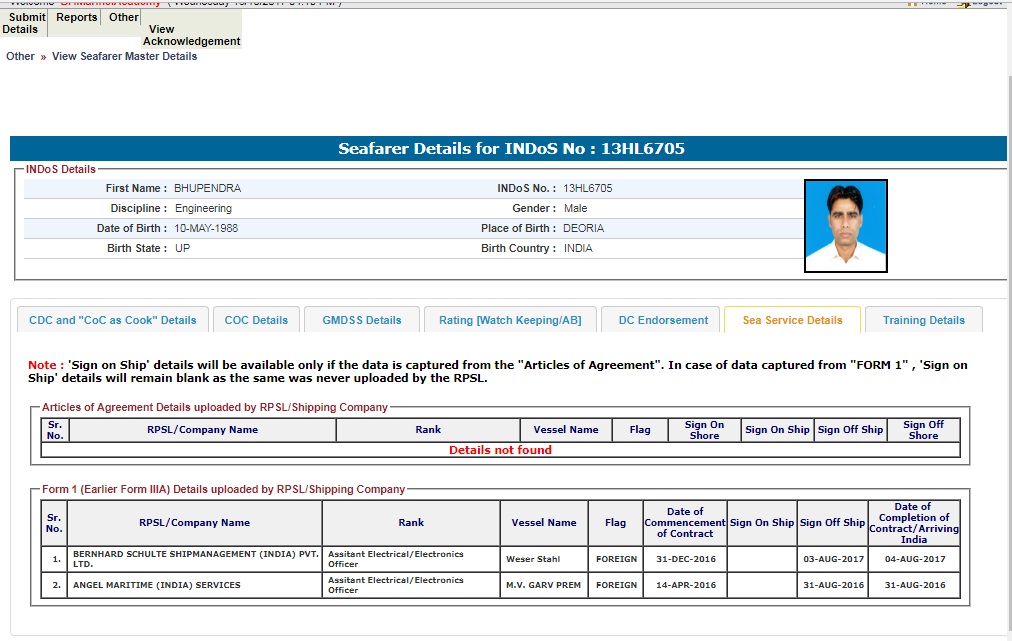Click the INDoS No. value 13HL6705 field

(x=588, y=188)
